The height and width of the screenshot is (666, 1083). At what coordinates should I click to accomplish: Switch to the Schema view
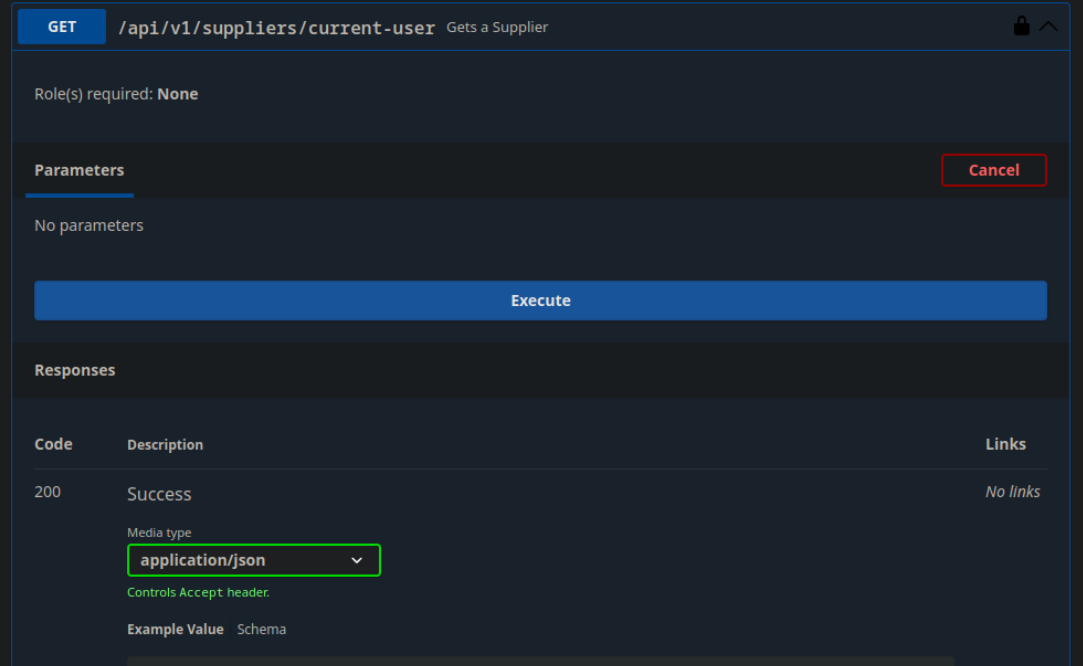[261, 629]
